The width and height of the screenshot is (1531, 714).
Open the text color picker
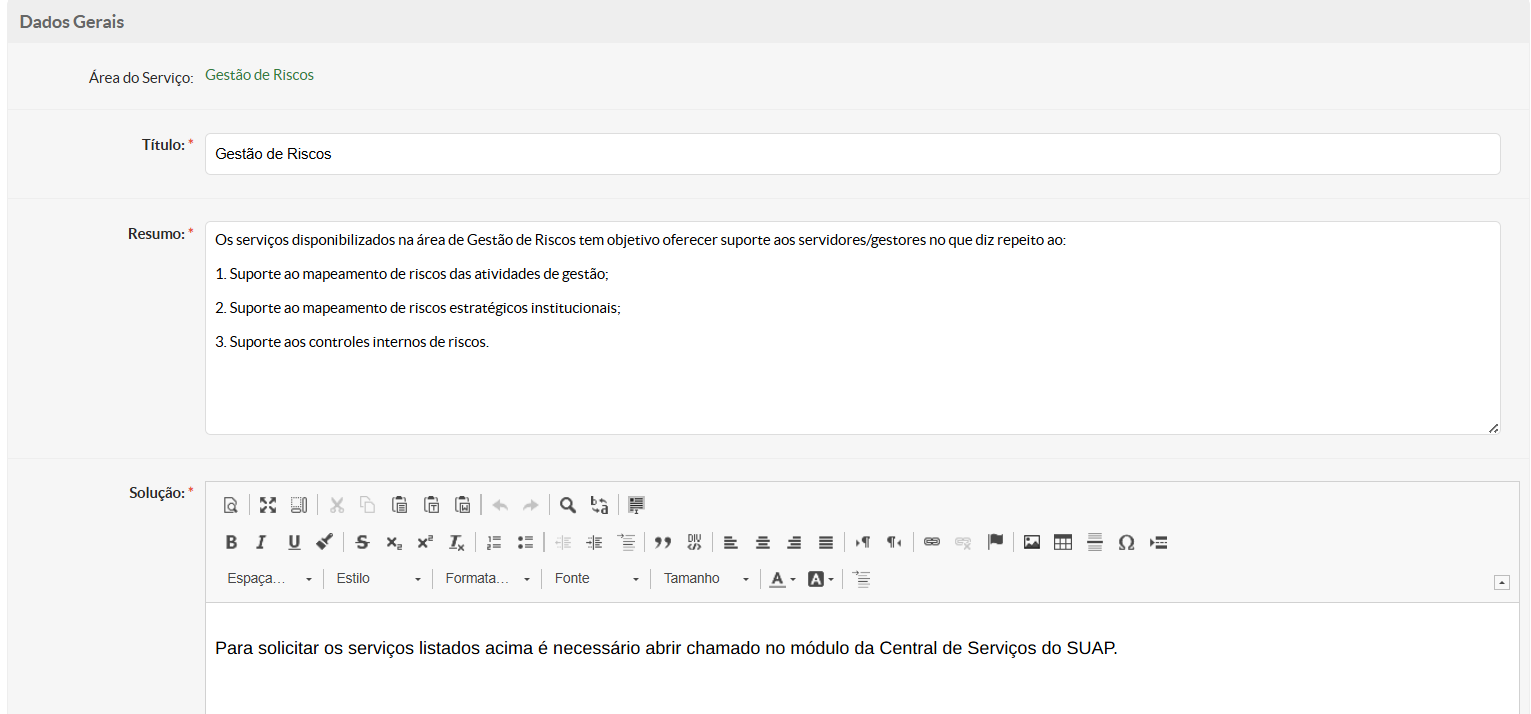(x=783, y=579)
